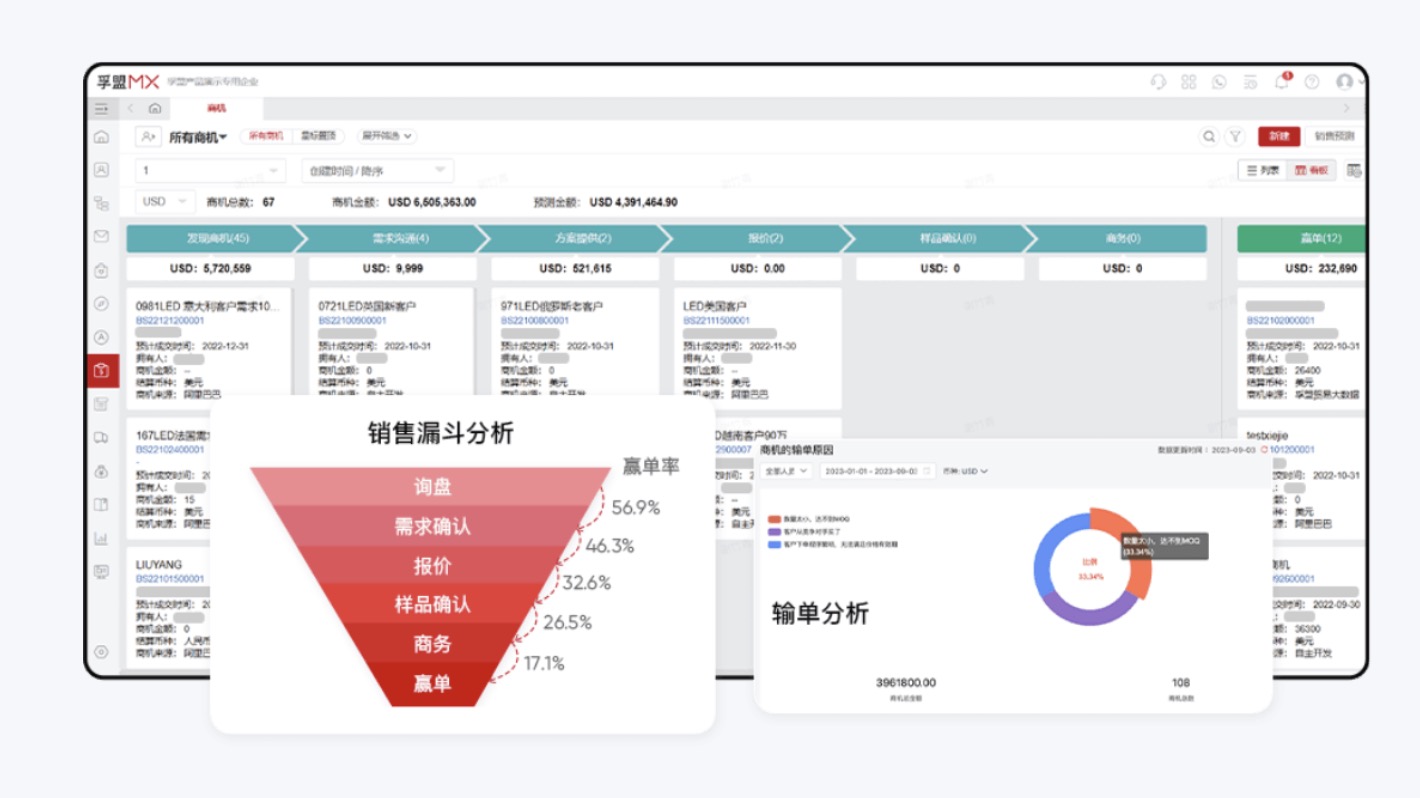Open the notification bell with red badge
Viewport: 1420px width, 798px height.
point(1280,82)
